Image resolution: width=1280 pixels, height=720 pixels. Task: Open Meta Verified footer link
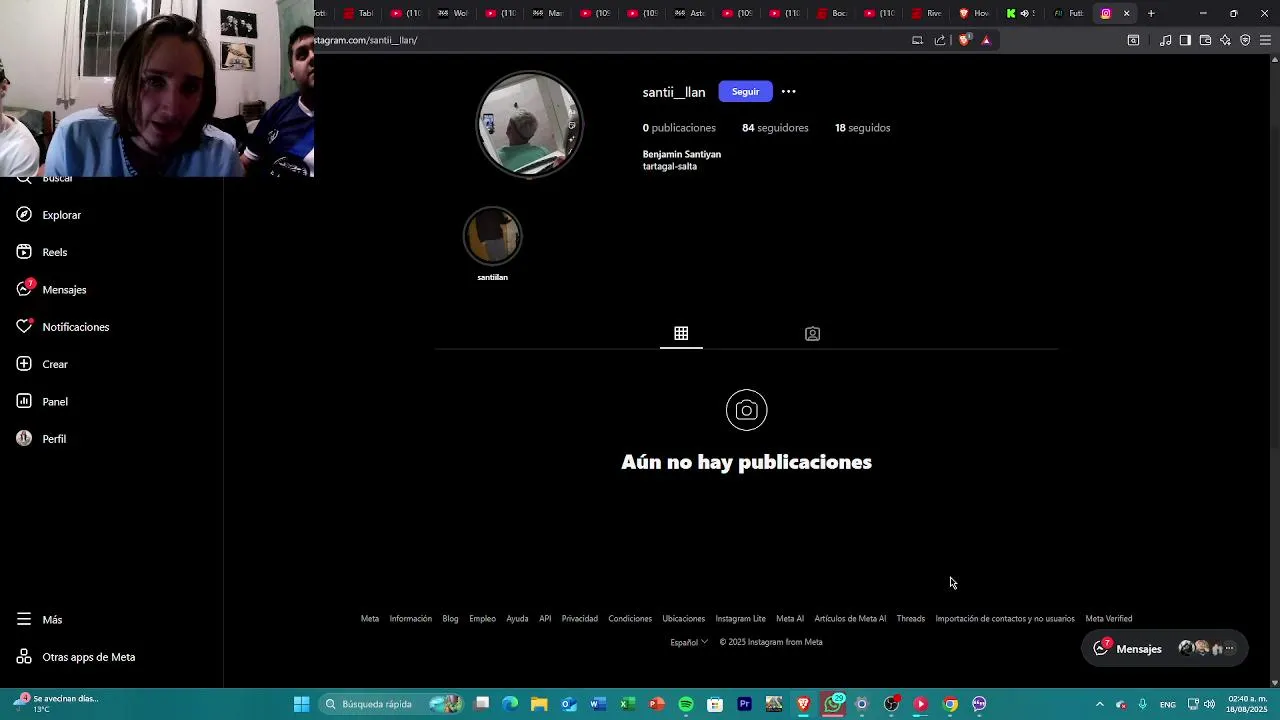coord(1109,619)
